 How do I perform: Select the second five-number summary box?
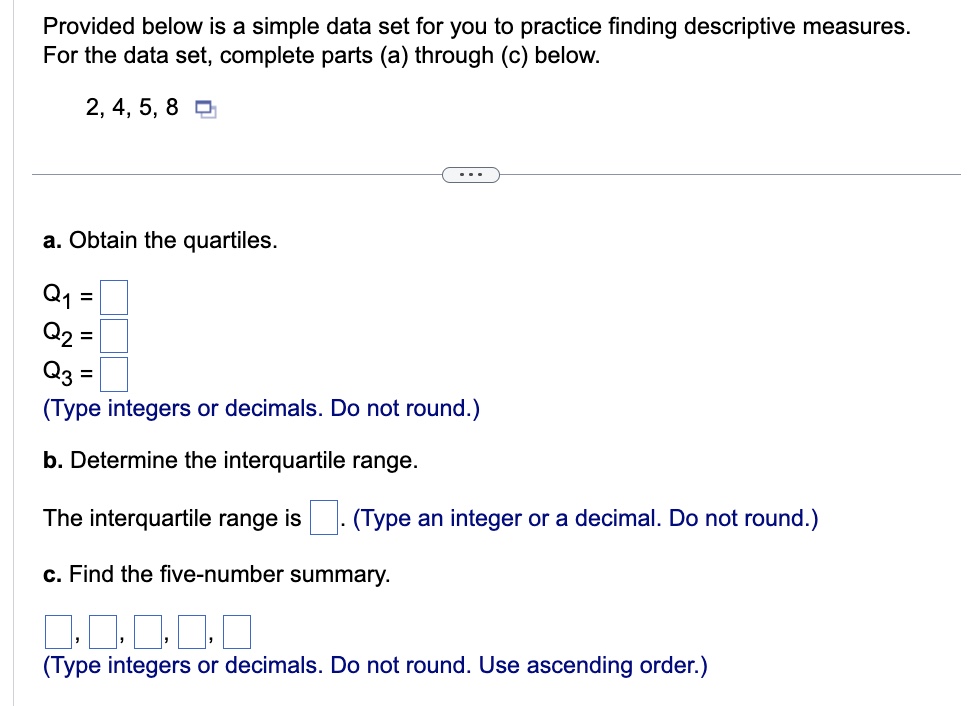coord(103,632)
